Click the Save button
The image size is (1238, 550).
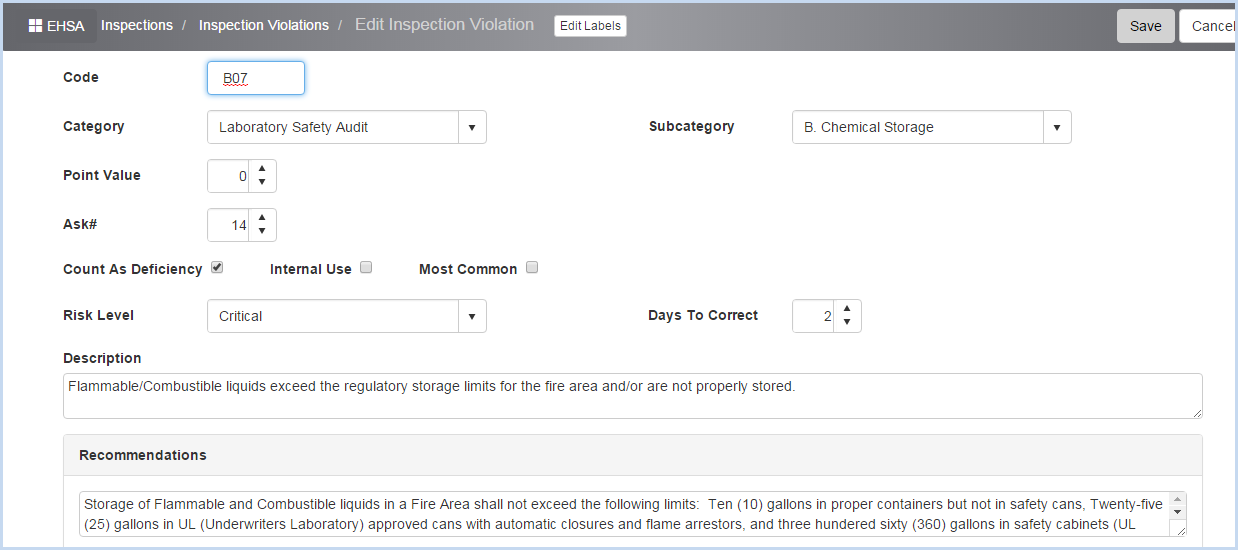[x=1146, y=26]
